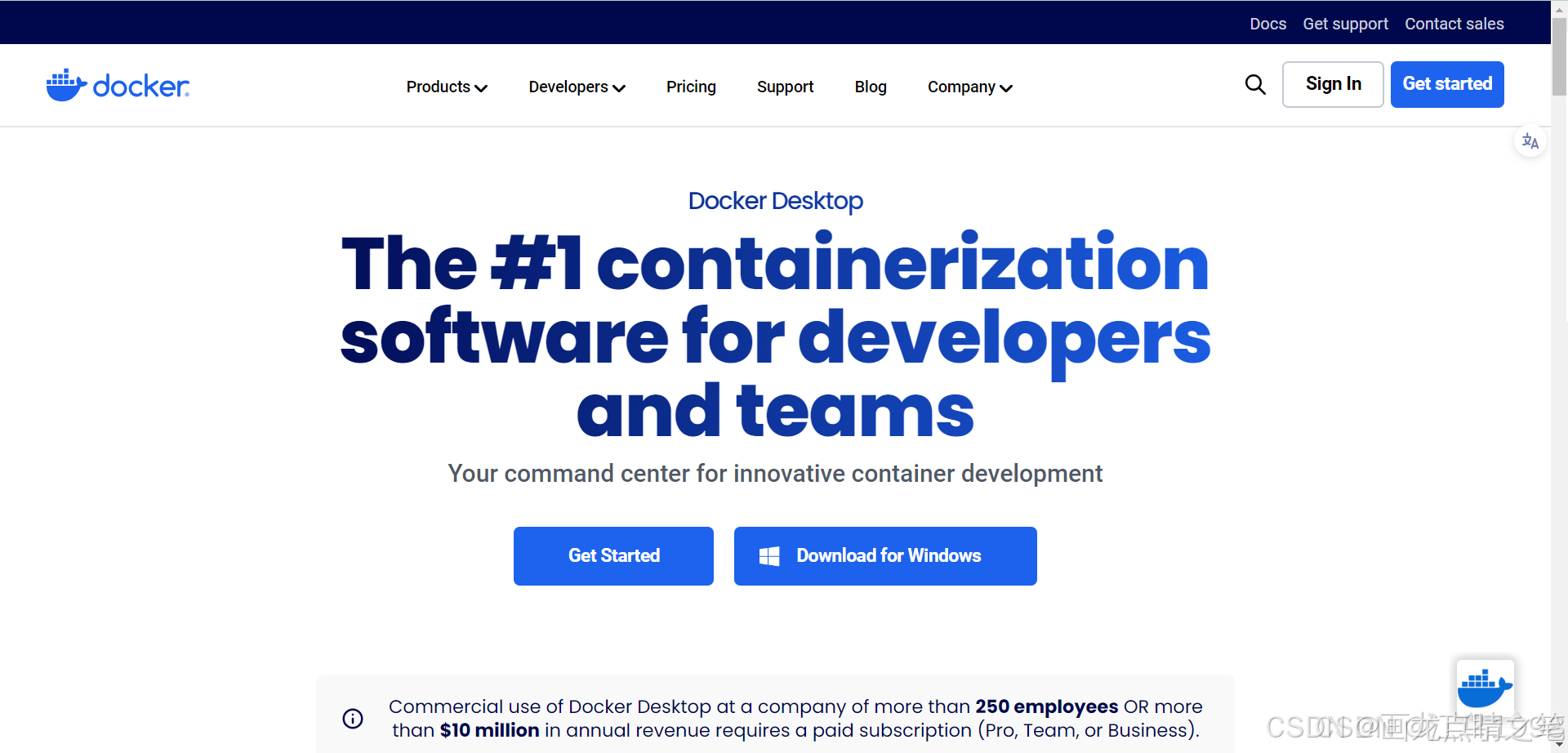This screenshot has width=1568, height=753.
Task: Click the '$10 million' bold text
Action: point(489,730)
